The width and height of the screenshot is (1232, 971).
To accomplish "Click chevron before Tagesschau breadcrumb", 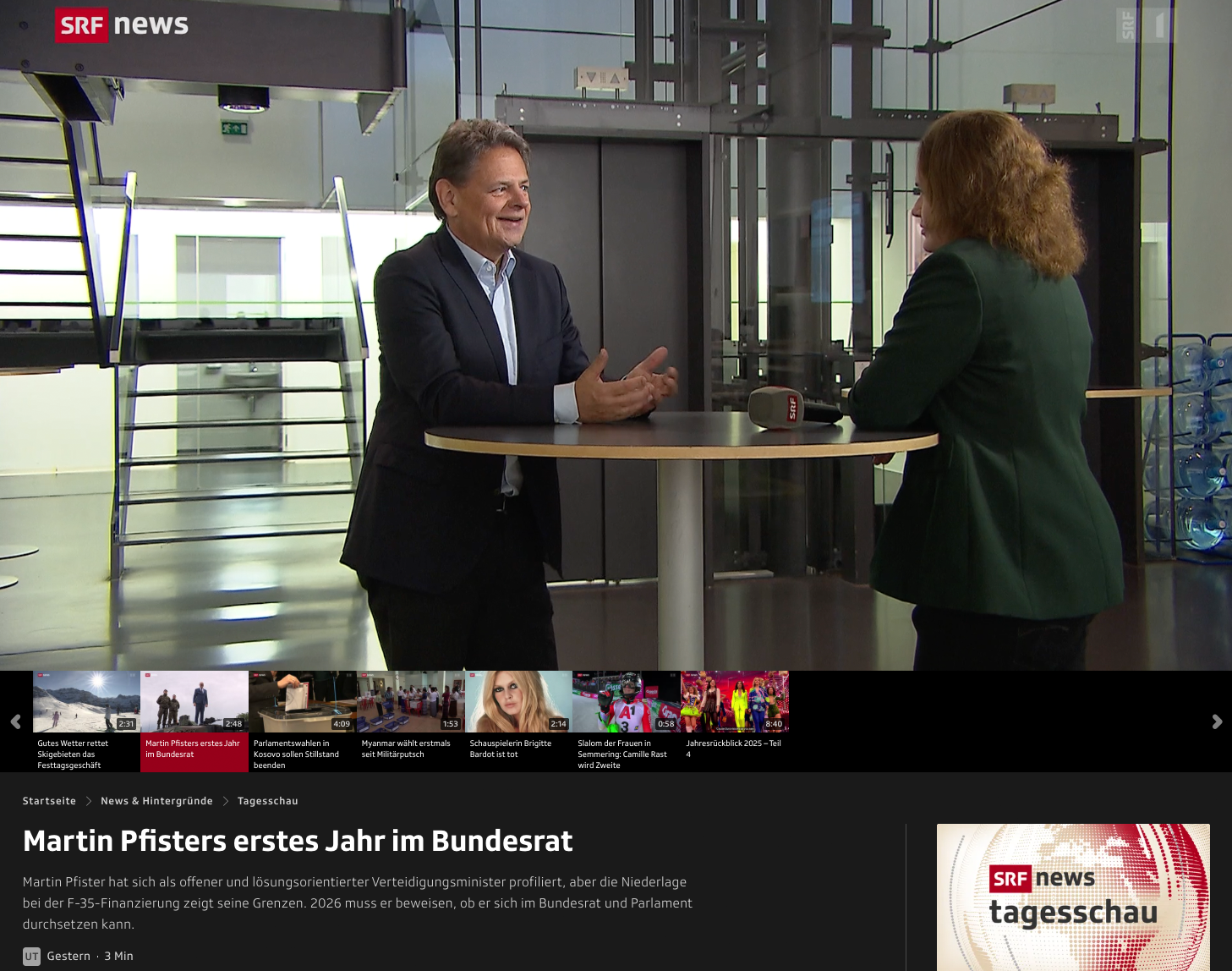I will coord(226,801).
